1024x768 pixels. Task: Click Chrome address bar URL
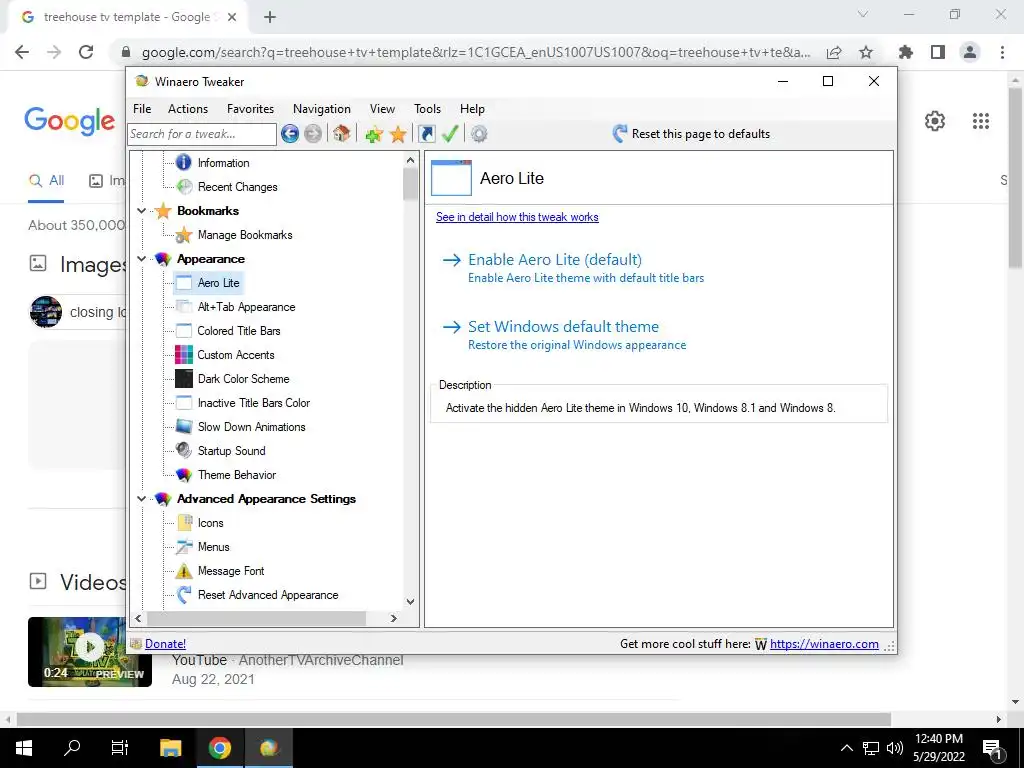tap(476, 52)
